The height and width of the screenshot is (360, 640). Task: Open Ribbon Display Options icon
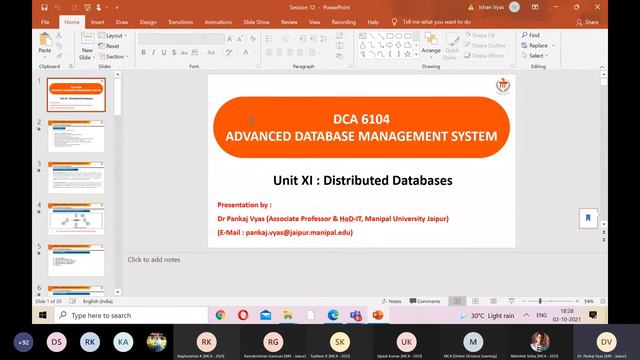[535, 7]
